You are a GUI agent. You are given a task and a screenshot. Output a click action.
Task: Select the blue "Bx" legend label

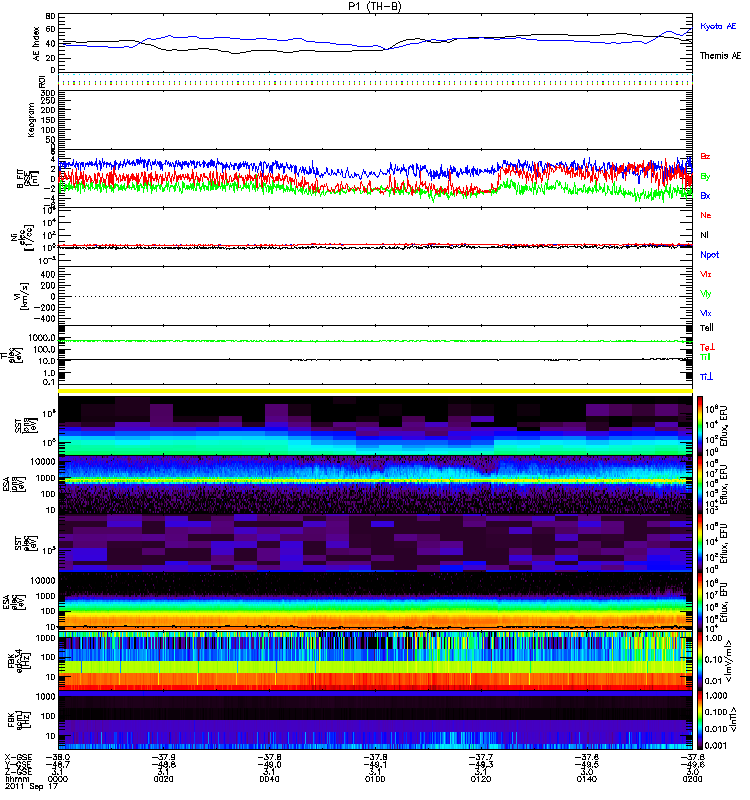tap(705, 195)
